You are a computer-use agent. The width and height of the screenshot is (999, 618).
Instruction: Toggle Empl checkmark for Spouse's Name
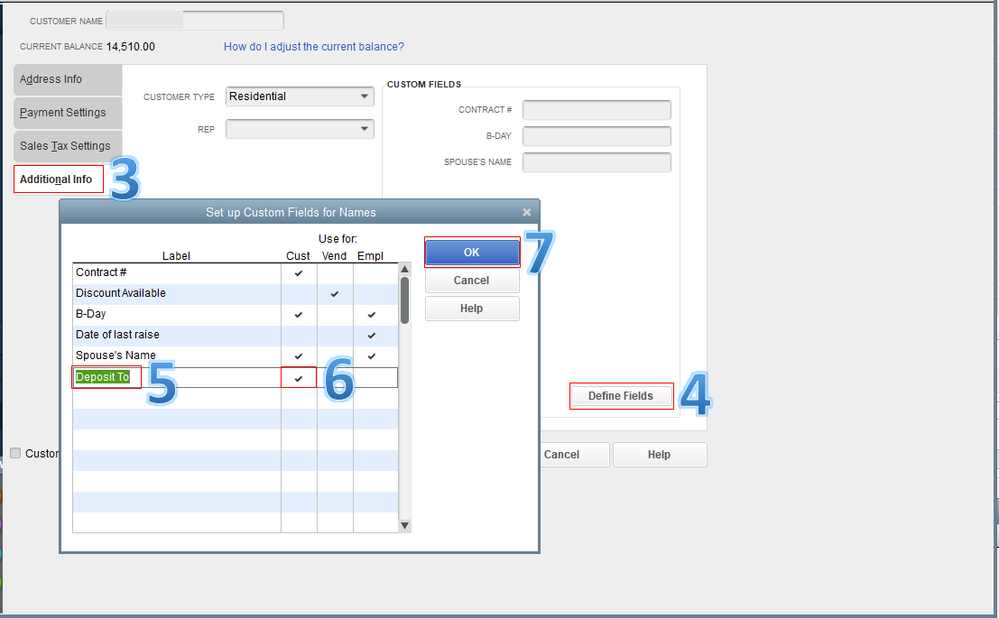click(x=373, y=356)
